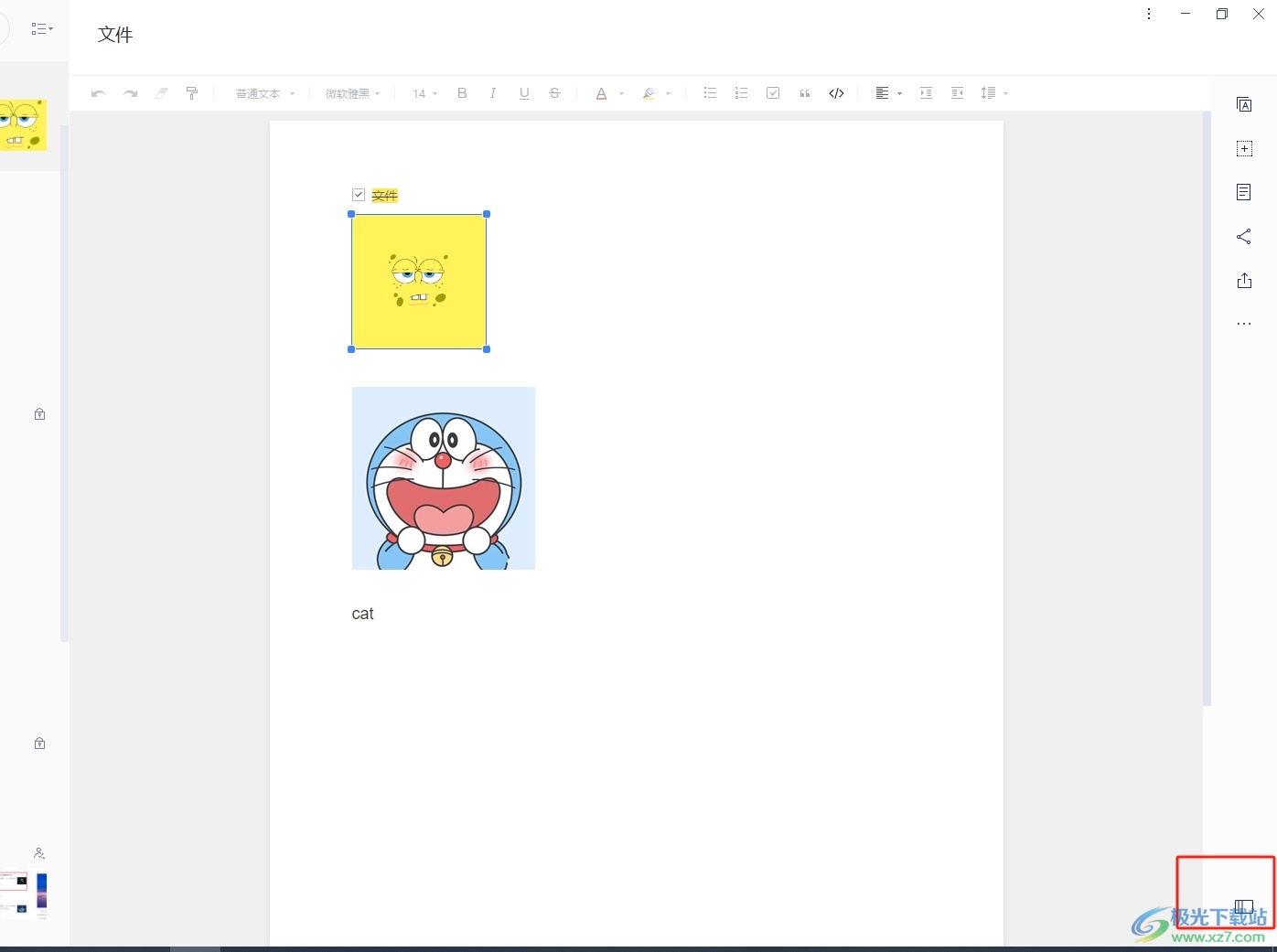Viewport: 1277px width, 952px height.
Task: Insert task checkbox list from toolbar
Action: (x=773, y=93)
